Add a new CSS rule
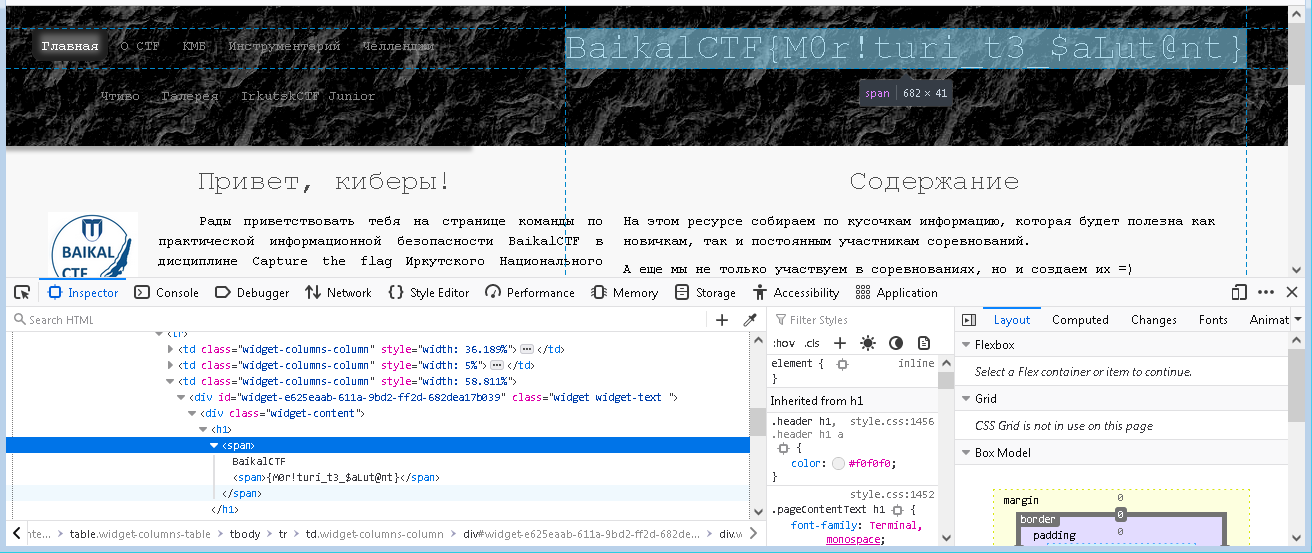The height and width of the screenshot is (553, 1312). 840,343
